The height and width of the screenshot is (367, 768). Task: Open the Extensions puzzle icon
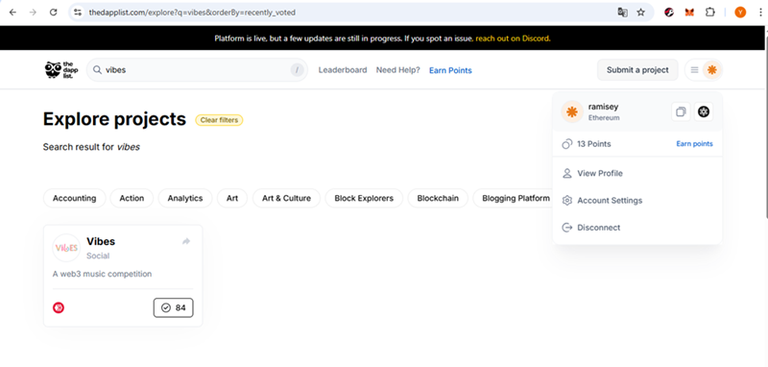(x=710, y=12)
